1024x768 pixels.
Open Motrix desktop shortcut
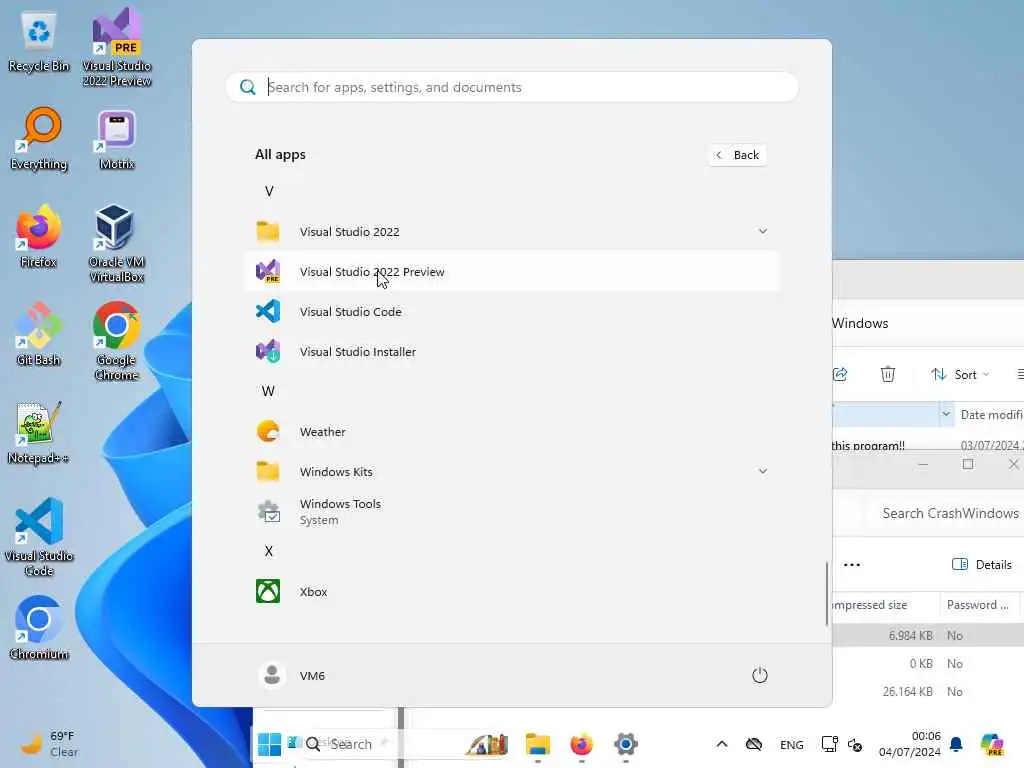(117, 139)
